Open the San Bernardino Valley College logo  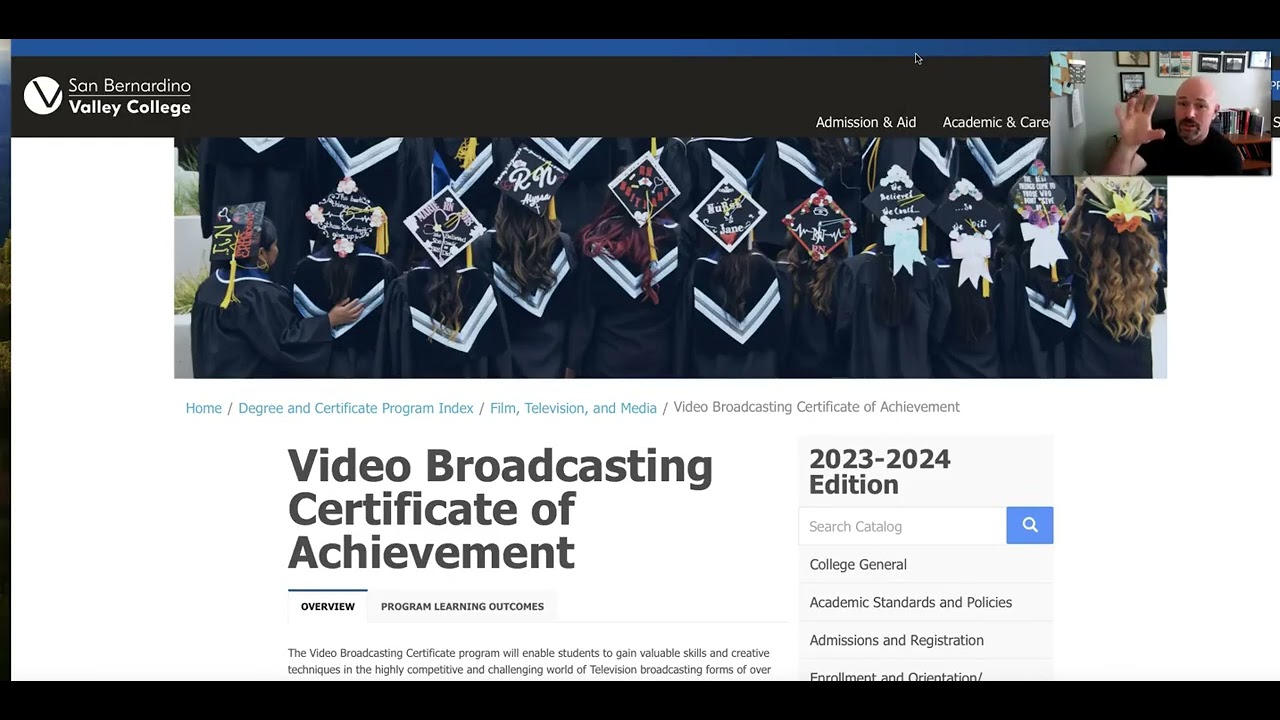(x=107, y=96)
